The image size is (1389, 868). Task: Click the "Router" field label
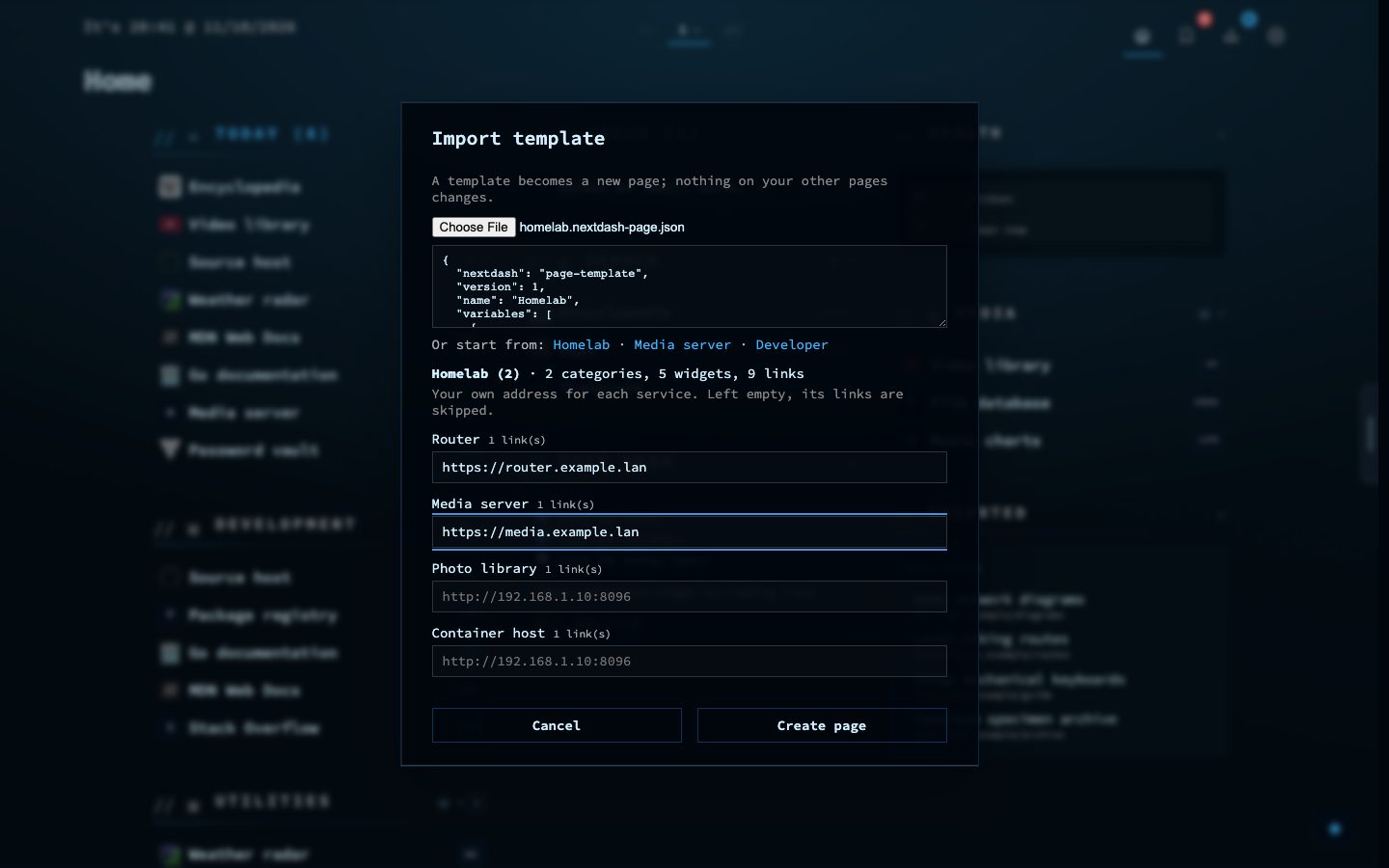(x=455, y=439)
